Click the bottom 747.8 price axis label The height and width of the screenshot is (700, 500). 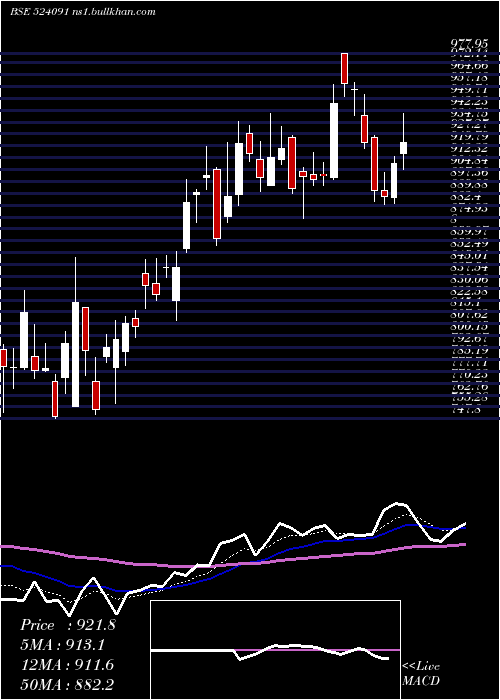point(465,410)
